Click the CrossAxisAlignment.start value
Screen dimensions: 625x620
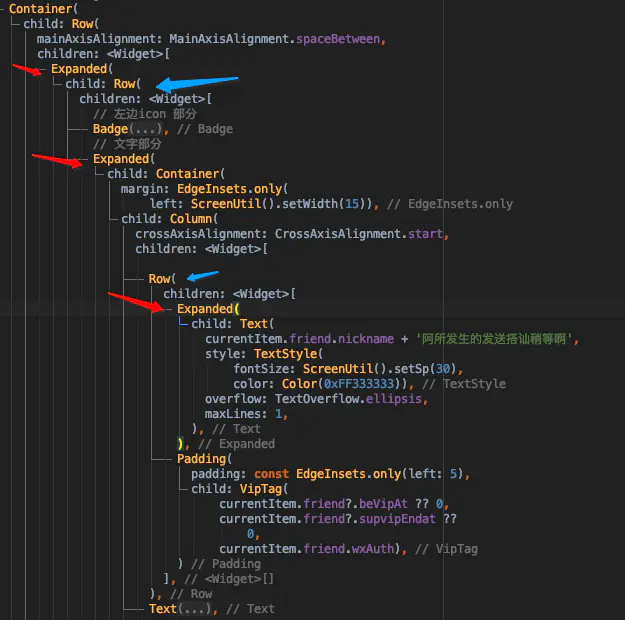click(358, 233)
